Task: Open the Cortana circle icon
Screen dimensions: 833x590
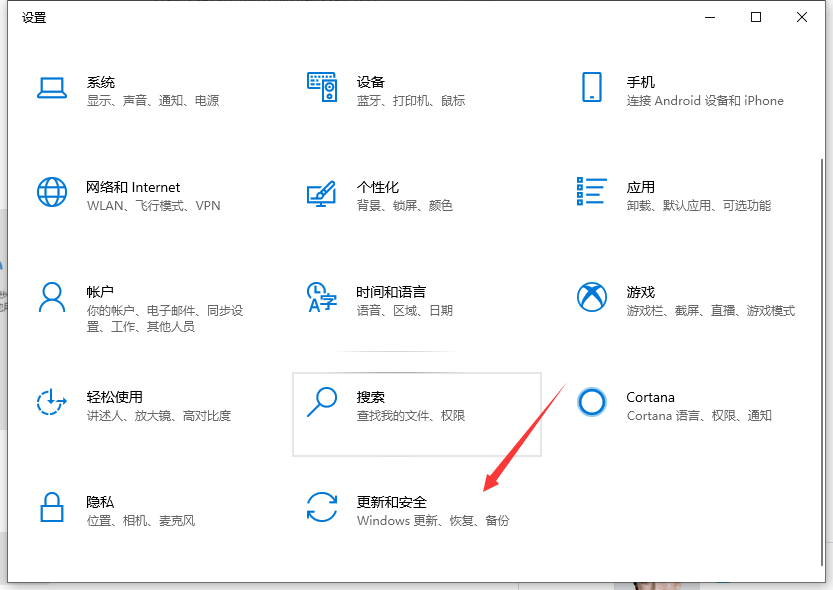Action: (x=592, y=402)
